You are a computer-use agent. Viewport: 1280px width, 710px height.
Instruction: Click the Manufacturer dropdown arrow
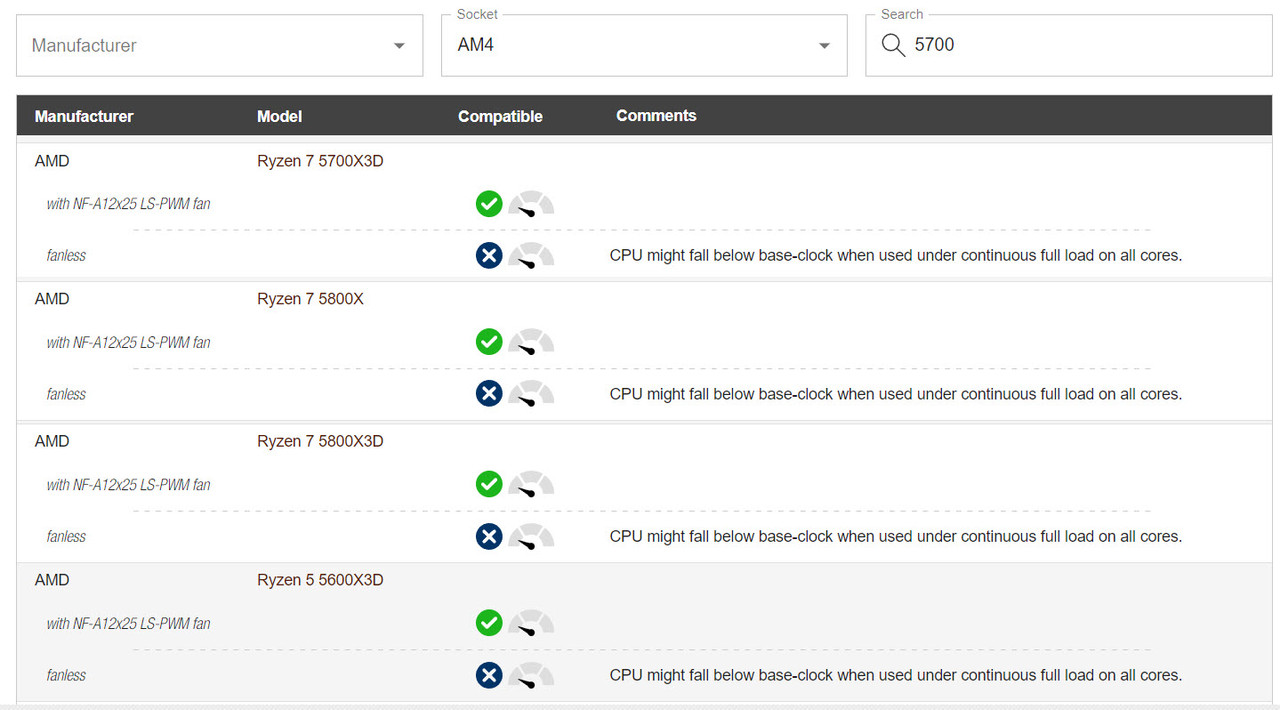399,46
